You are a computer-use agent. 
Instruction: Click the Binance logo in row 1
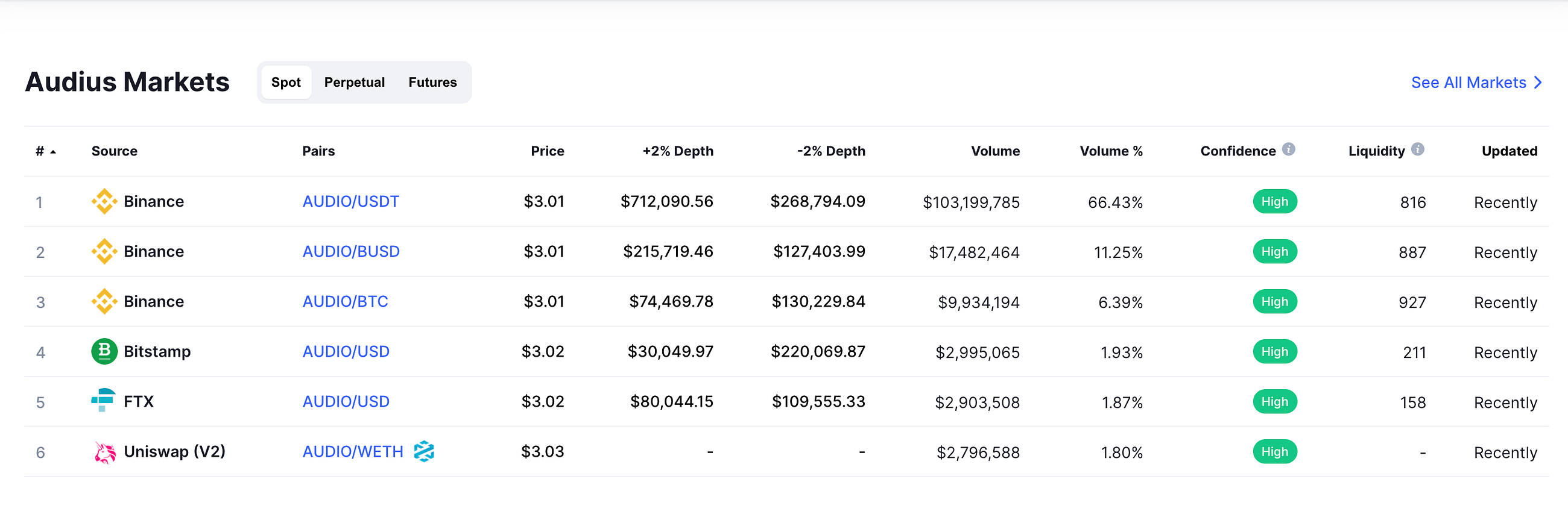coord(104,201)
